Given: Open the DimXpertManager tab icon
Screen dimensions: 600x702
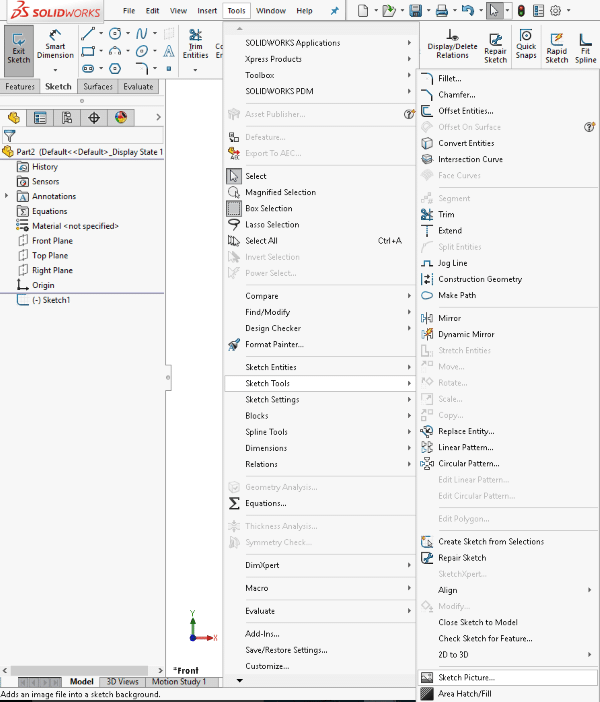Looking at the screenshot, I should (x=94, y=118).
